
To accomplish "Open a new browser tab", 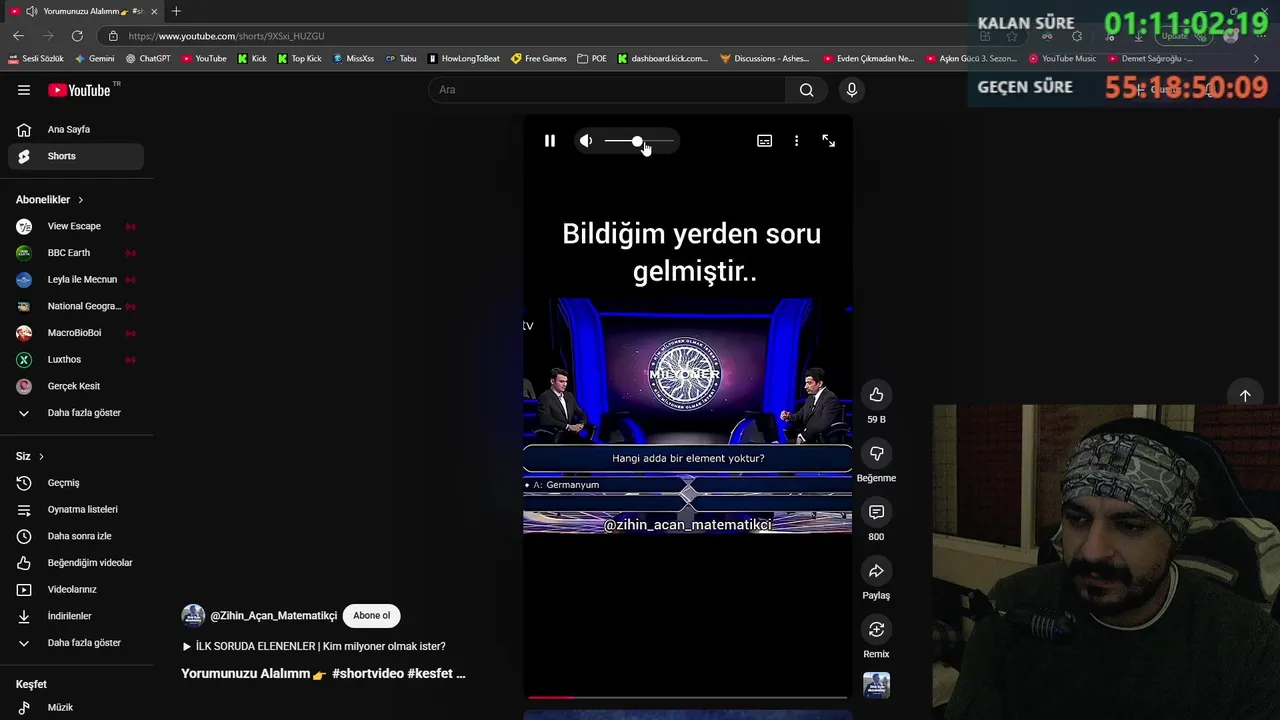I will click(176, 11).
